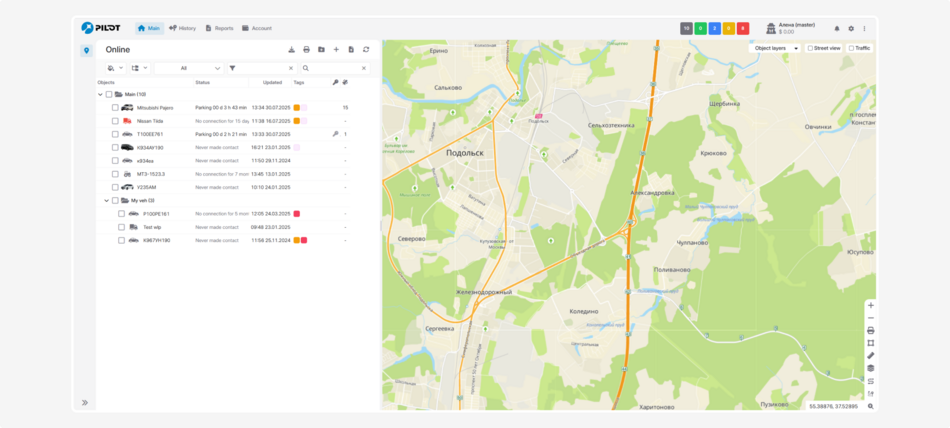Open the Object layers dropdown
This screenshot has height=428, width=950.
pos(775,48)
